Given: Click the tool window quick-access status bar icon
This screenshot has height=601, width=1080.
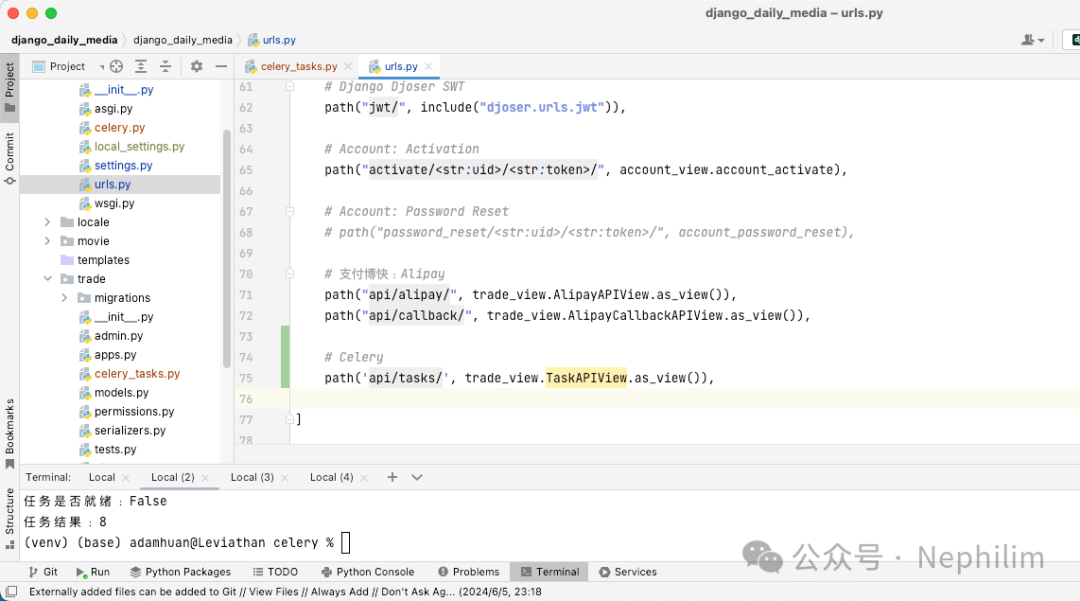Looking at the screenshot, I should (11, 591).
